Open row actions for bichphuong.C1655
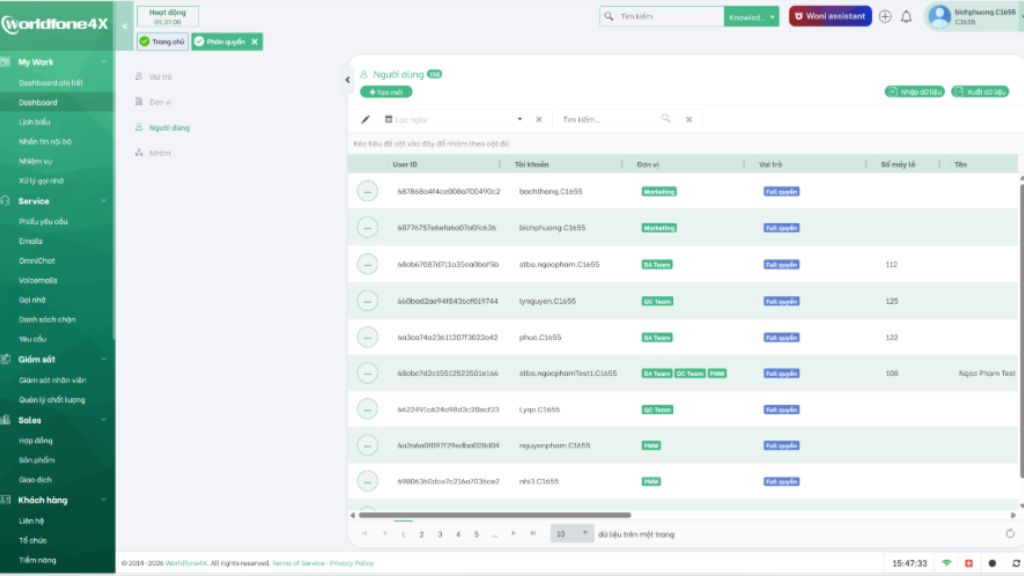This screenshot has width=1024, height=576. [368, 228]
